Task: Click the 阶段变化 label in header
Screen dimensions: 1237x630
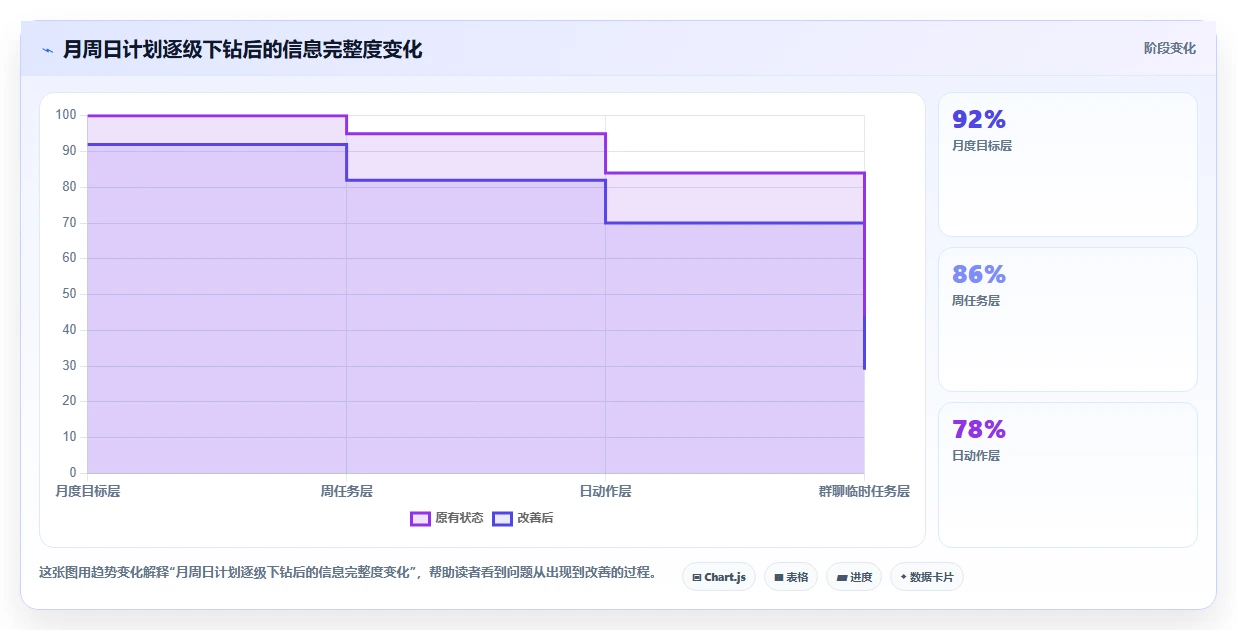Action: click(x=1169, y=48)
